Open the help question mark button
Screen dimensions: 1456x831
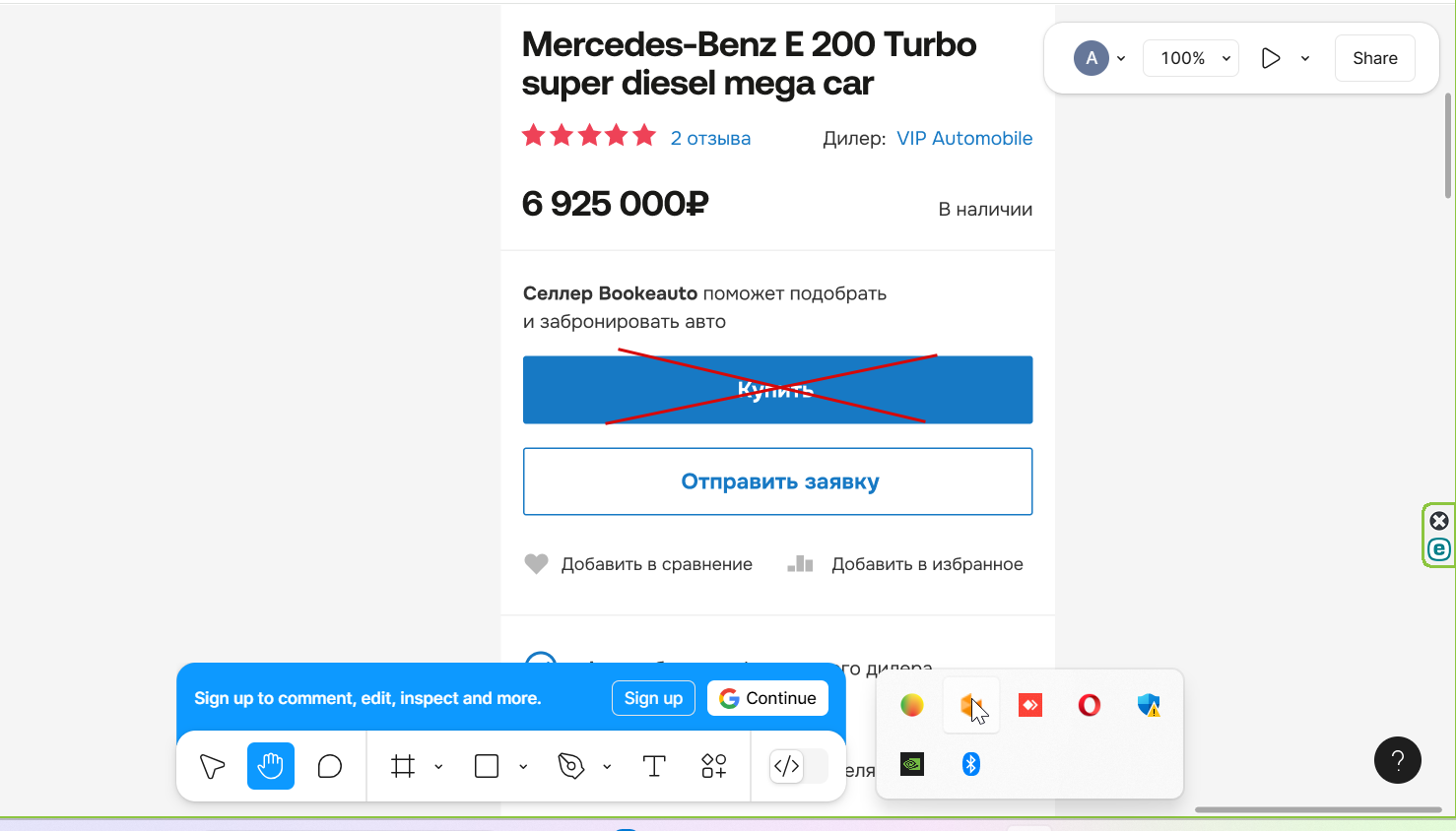(1398, 760)
